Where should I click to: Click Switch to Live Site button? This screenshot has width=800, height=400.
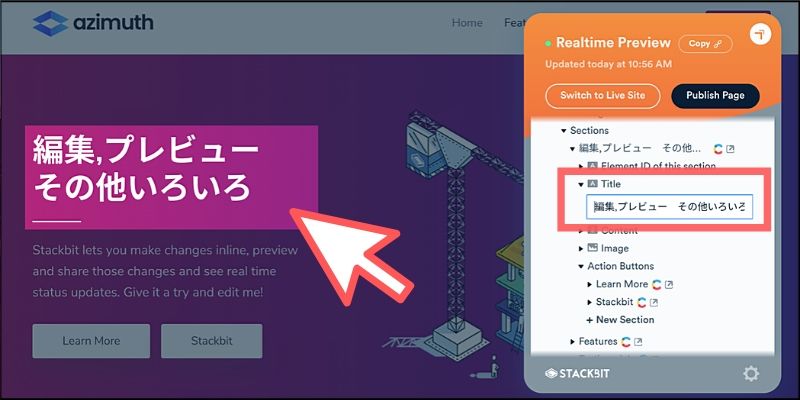pyautogui.click(x=603, y=95)
